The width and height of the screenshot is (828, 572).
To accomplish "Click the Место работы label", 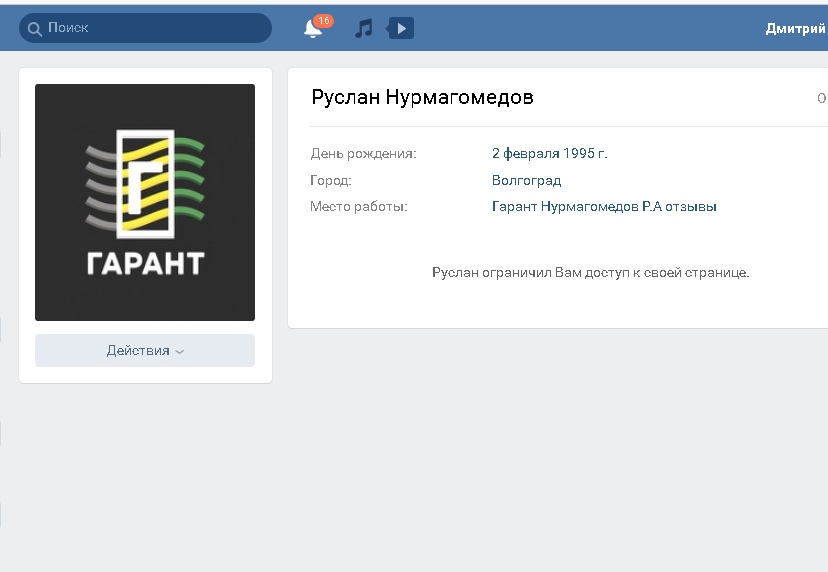I will click(359, 207).
